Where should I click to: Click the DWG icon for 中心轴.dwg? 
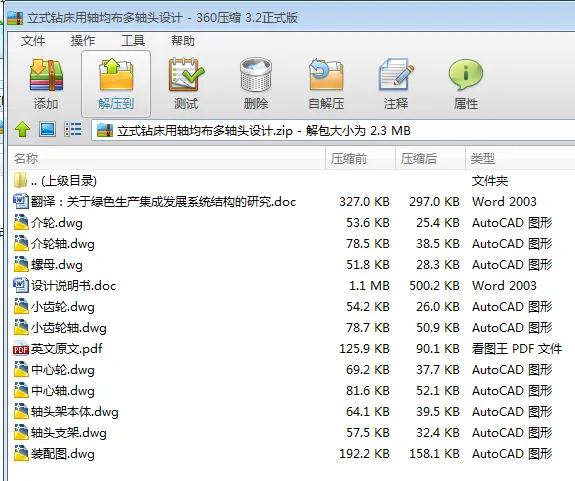point(21,390)
